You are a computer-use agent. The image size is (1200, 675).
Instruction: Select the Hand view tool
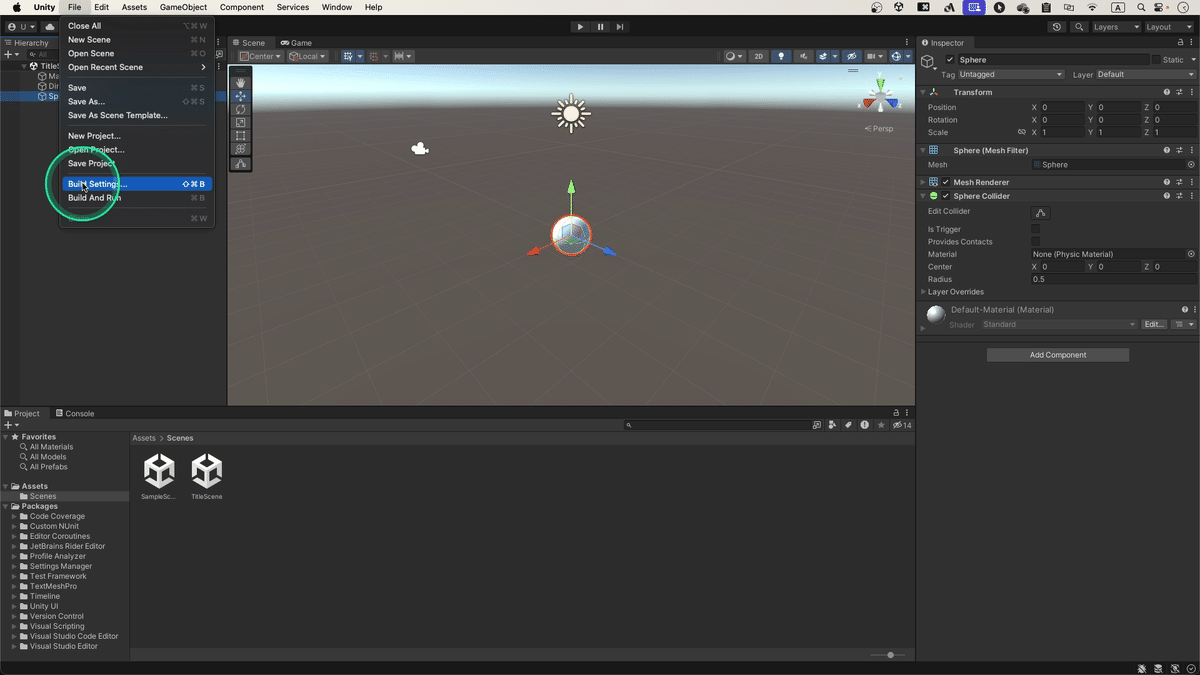(240, 83)
